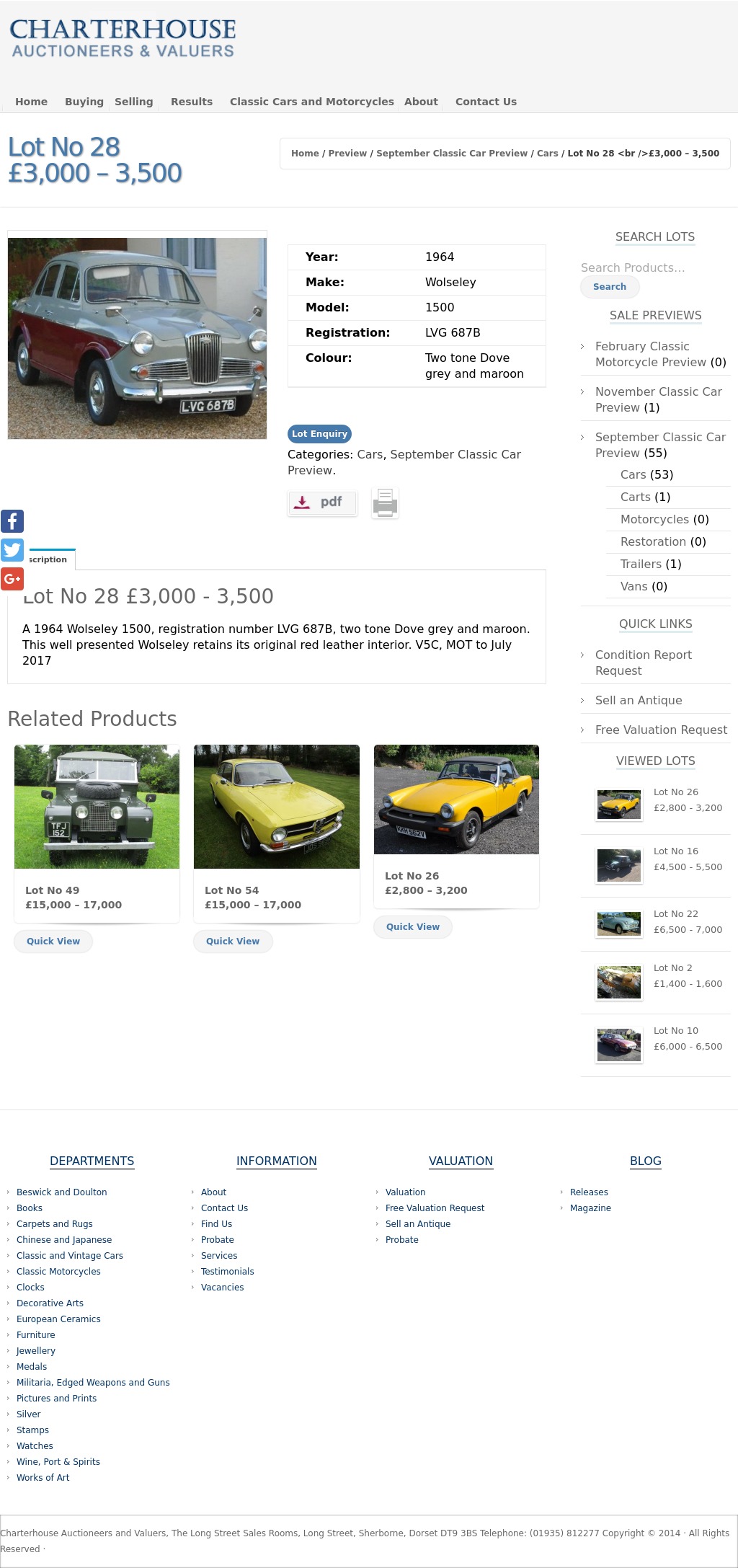Open Beswick and Doulton department
Screen dimensions: 738x1568
point(62,1192)
